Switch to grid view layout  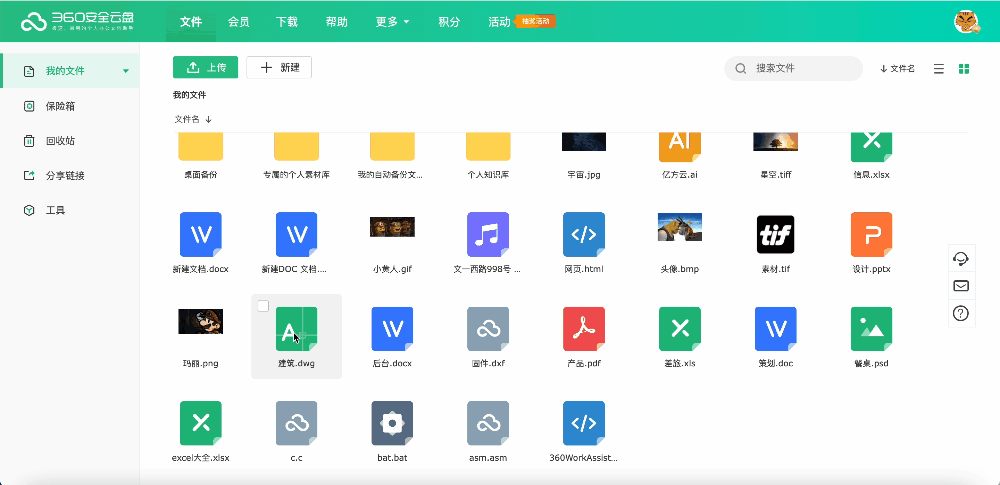coord(964,69)
